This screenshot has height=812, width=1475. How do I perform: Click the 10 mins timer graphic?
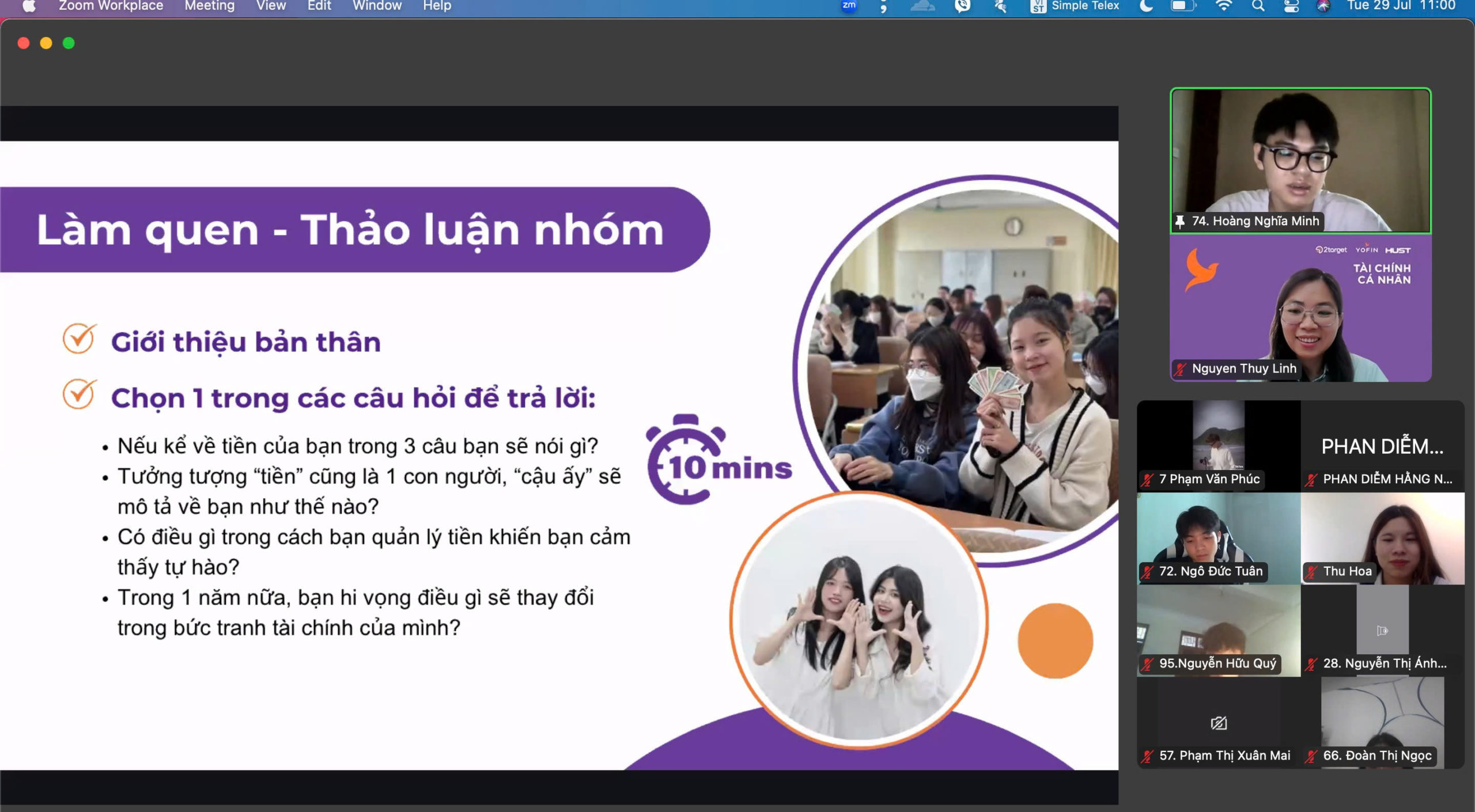tap(718, 460)
